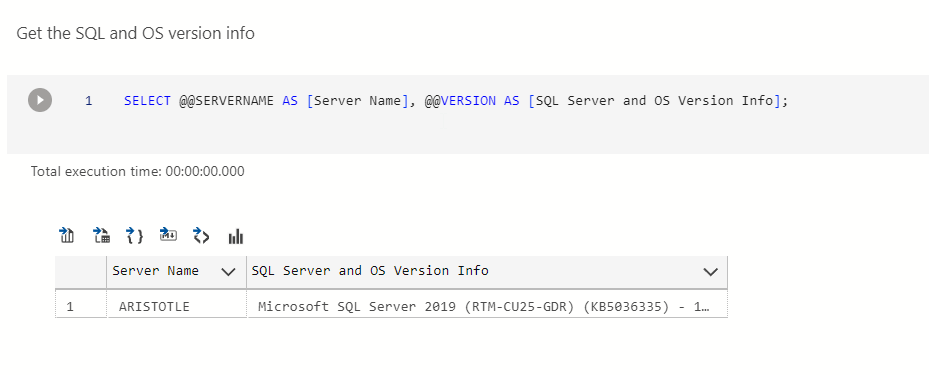Image resolution: width=929 pixels, height=375 pixels.
Task: Open SQL Server and OS Version Info column dropdown
Action: click(x=710, y=272)
